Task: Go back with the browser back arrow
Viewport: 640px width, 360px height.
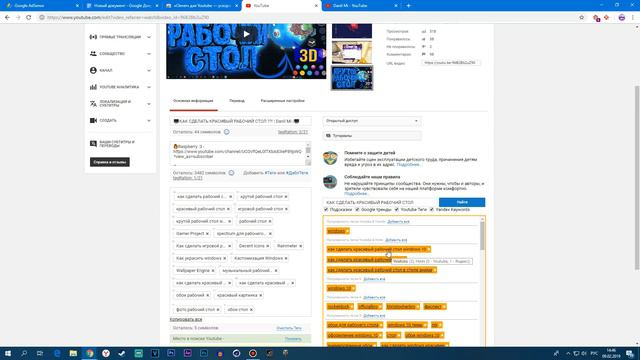Action: pos(7,18)
